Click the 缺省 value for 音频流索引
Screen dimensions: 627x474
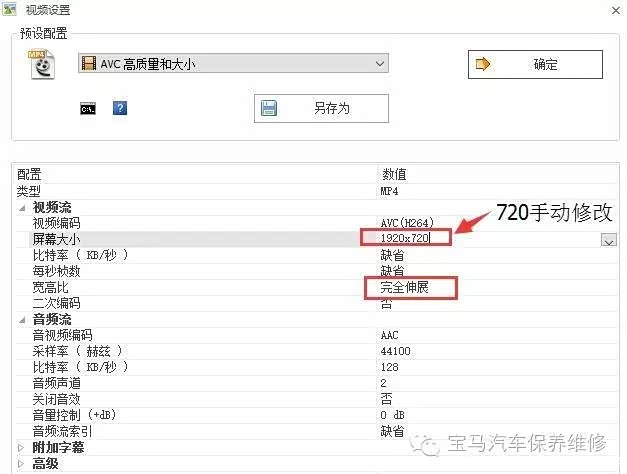[392, 431]
